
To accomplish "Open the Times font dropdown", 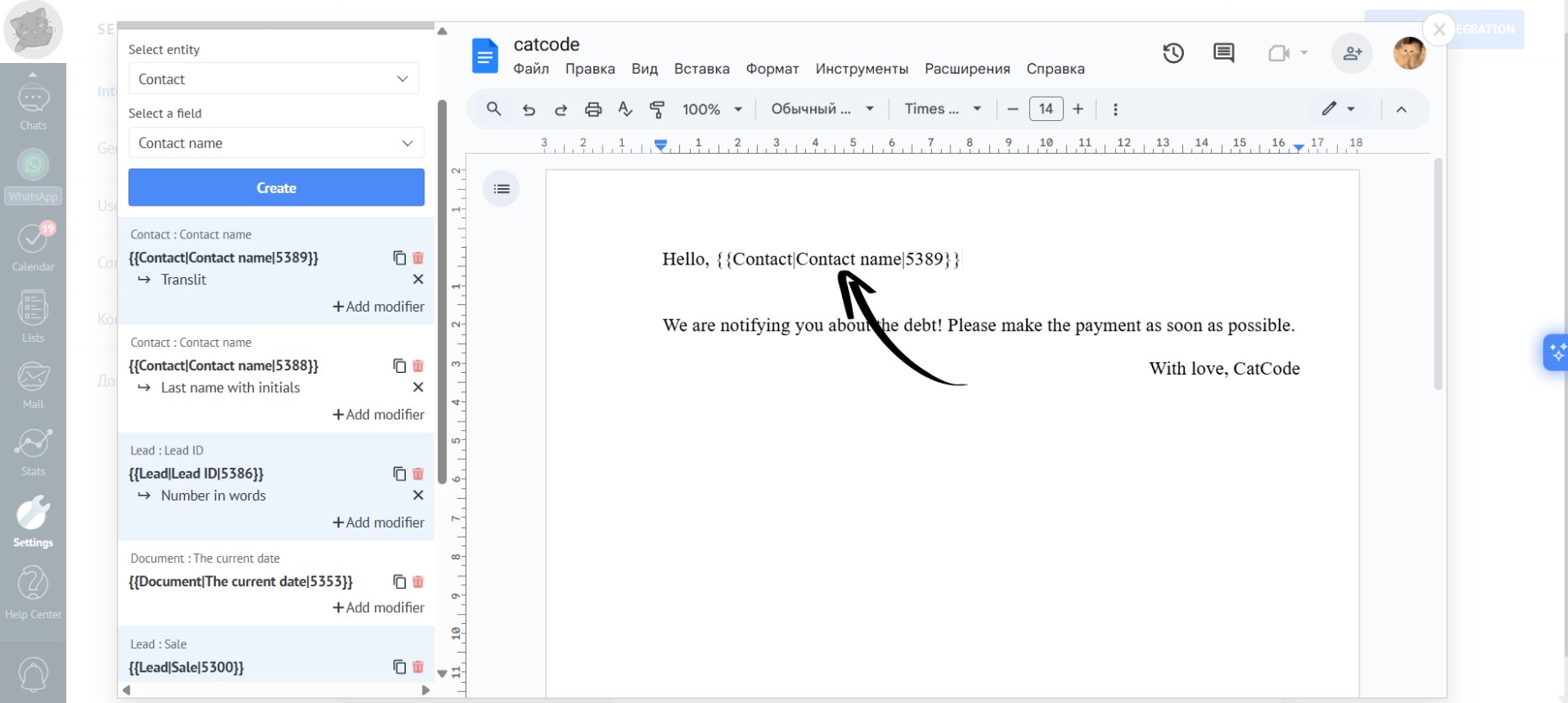I will pyautogui.click(x=942, y=109).
